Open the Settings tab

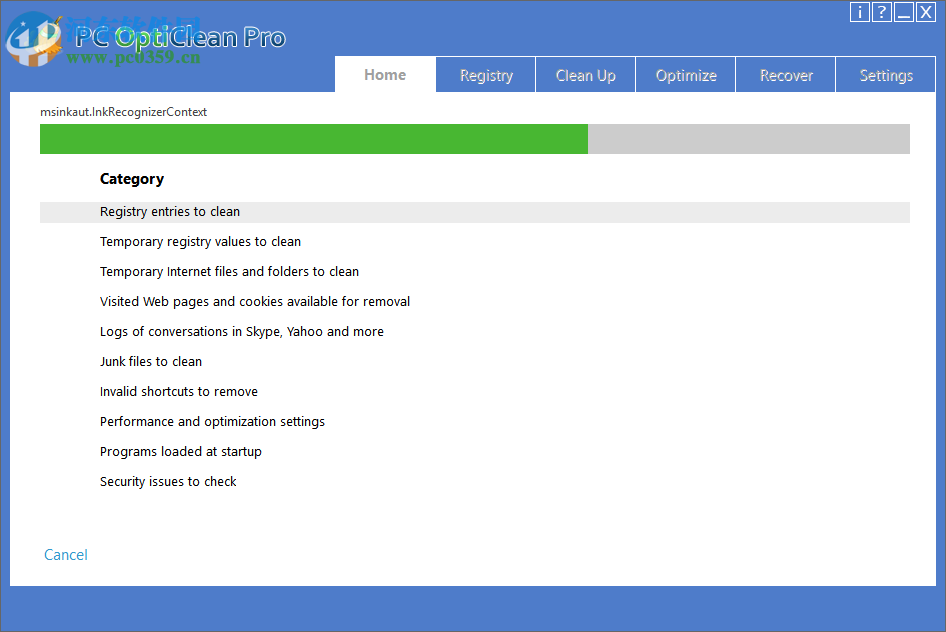pos(885,74)
